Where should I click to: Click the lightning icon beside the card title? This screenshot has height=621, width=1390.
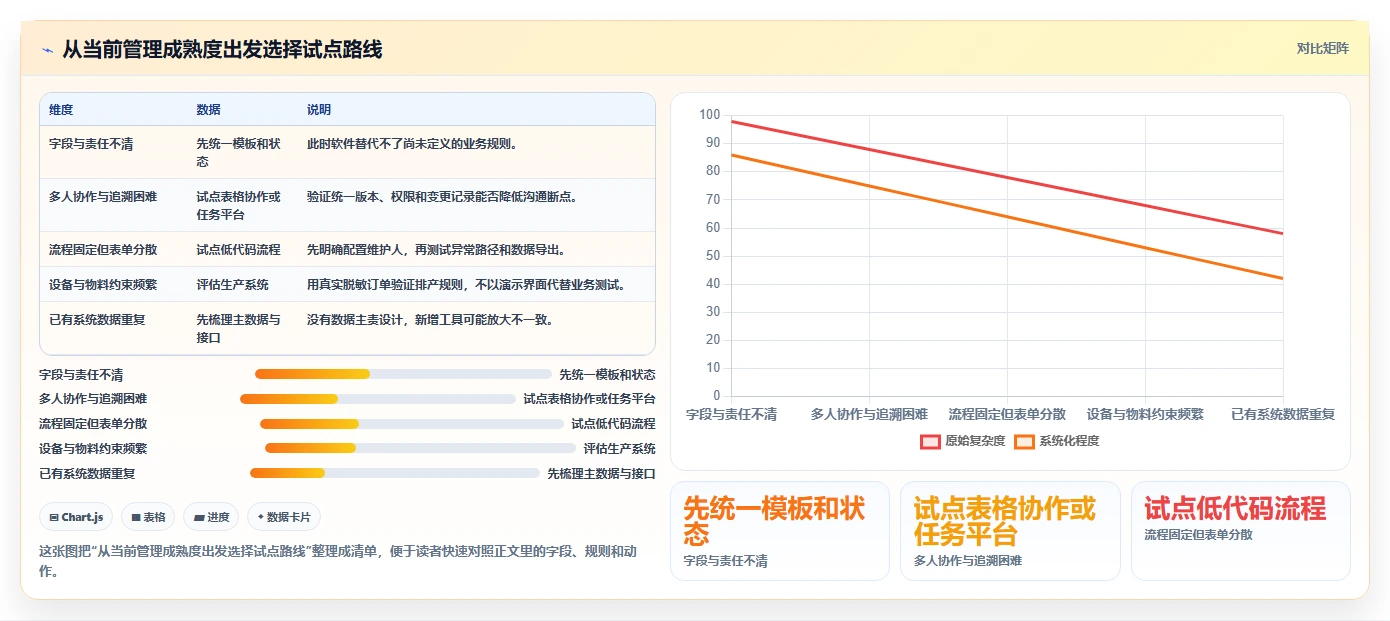pyautogui.click(x=47, y=50)
